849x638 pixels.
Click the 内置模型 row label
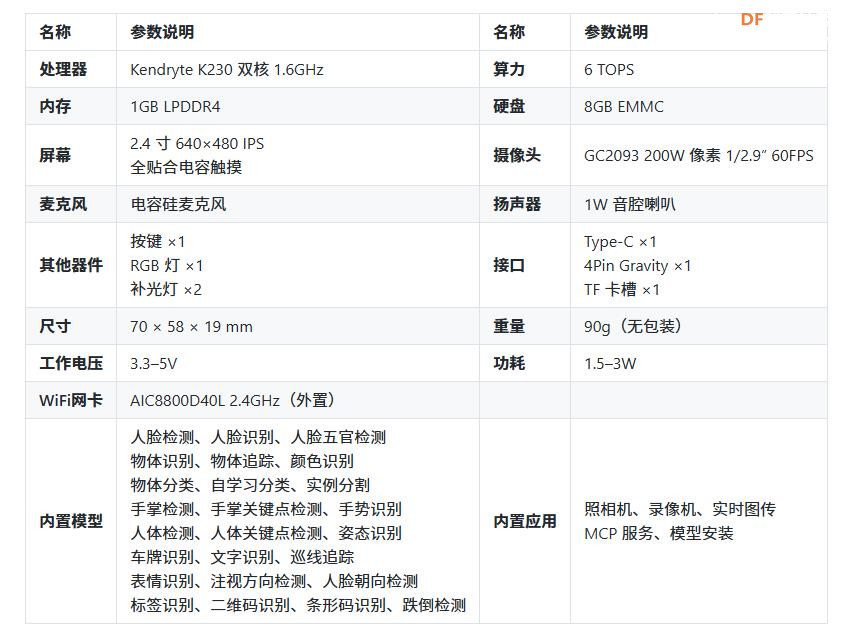click(71, 521)
